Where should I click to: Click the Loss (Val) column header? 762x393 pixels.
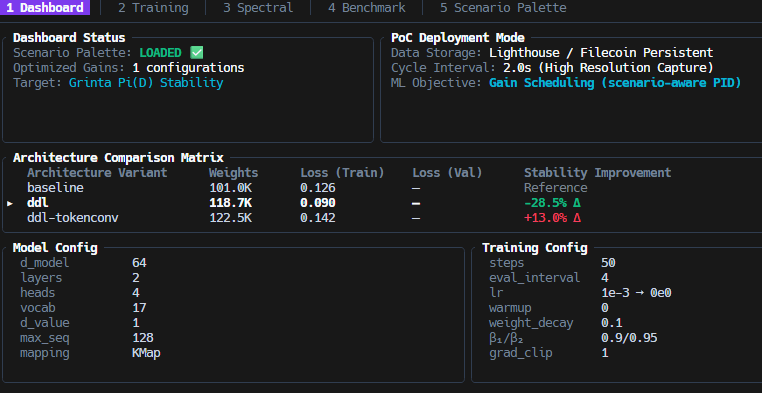coord(447,173)
